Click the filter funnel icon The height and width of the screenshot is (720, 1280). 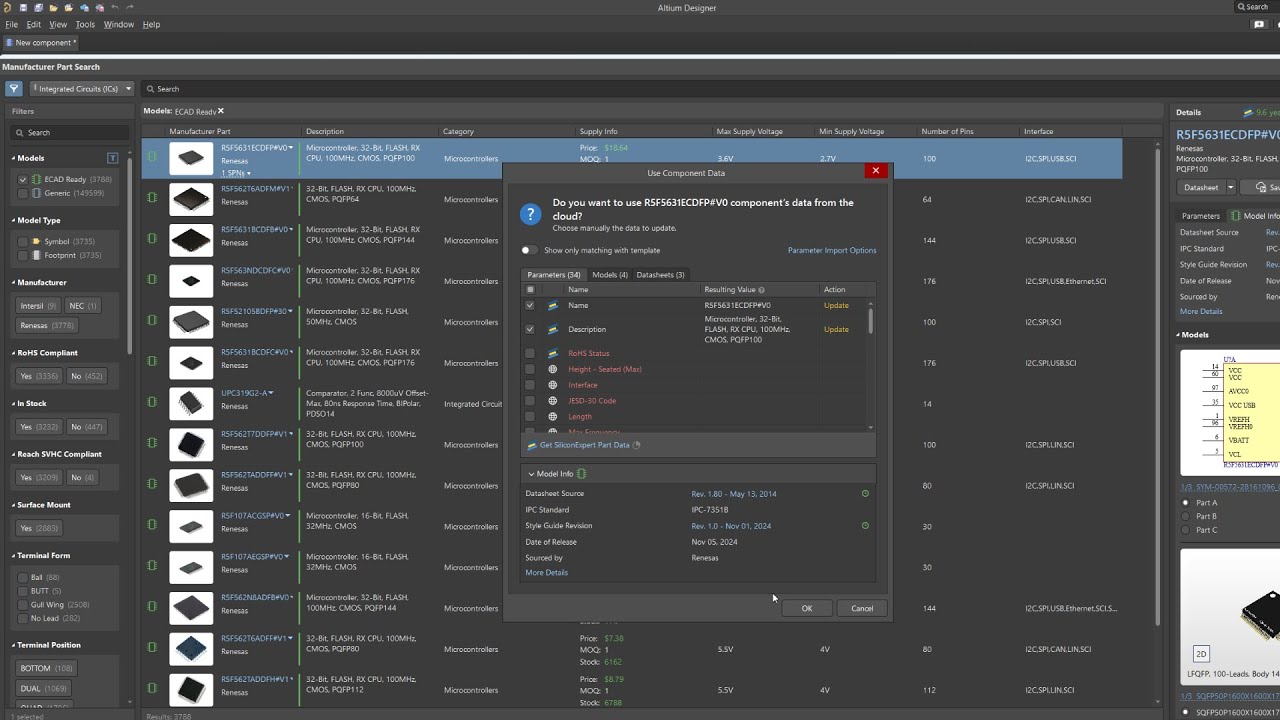click(x=14, y=89)
